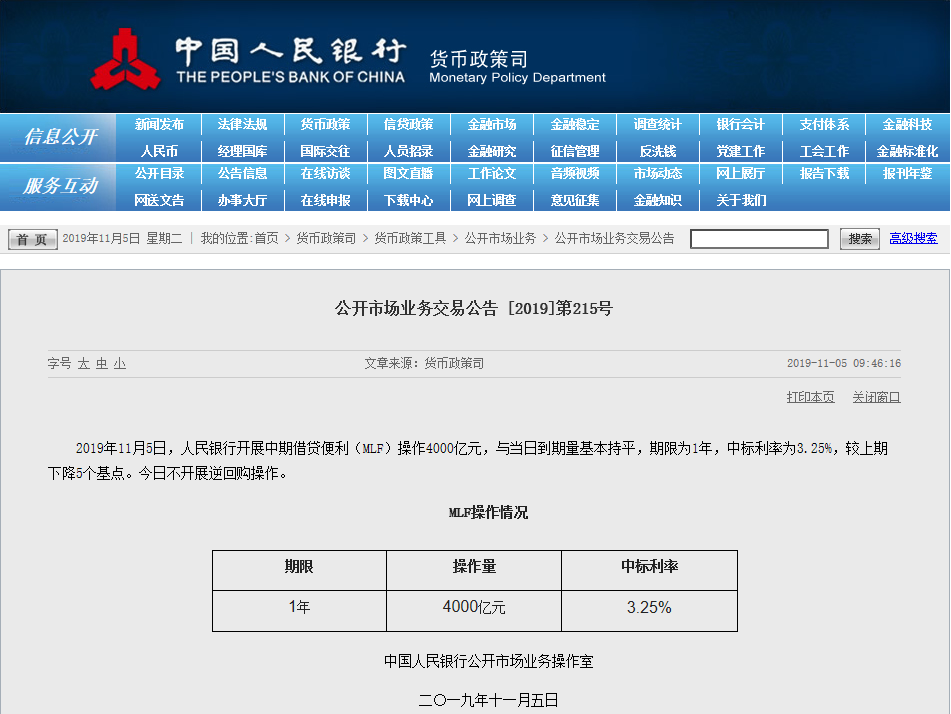Viewport: 951px width, 714px height.
Task: Open 市场动态 link
Action: (657, 173)
